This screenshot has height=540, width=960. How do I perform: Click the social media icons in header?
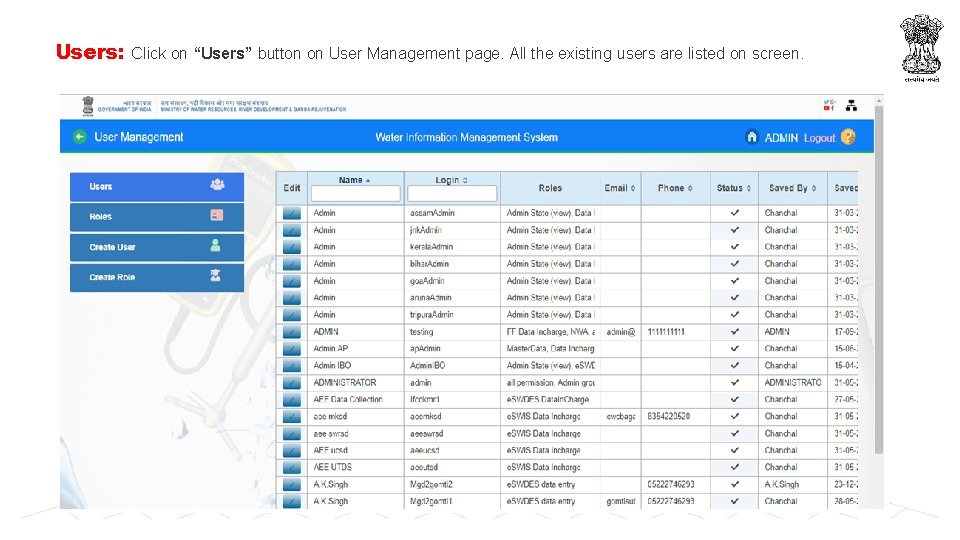[829, 105]
